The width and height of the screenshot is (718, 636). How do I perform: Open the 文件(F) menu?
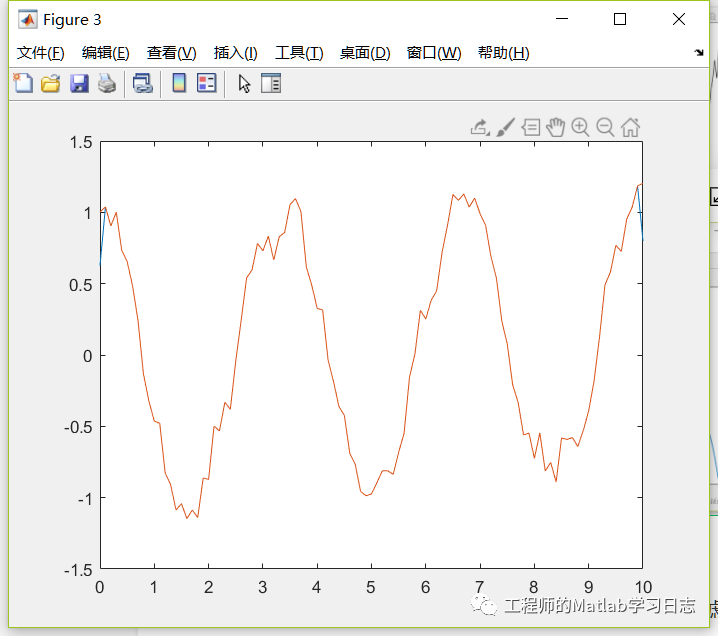click(40, 53)
